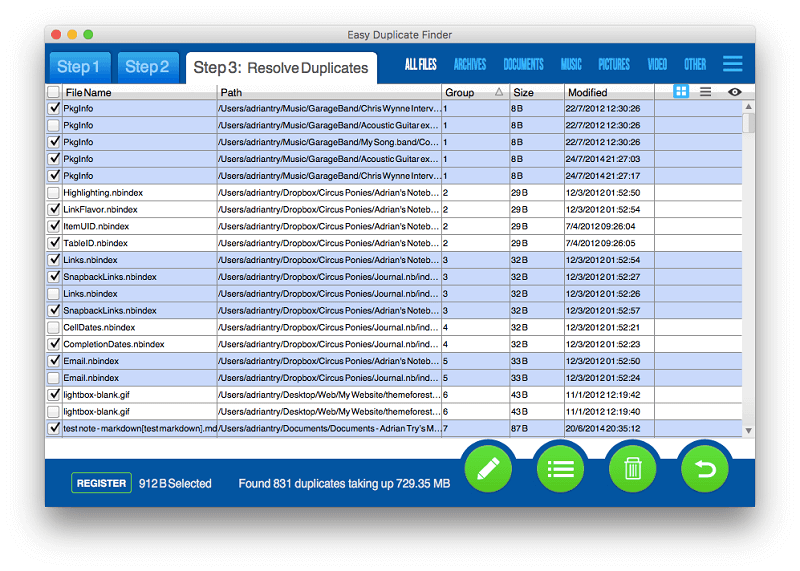Select the ItemUID.nbindex file name
This screenshot has width=800, height=571.
(x=96, y=227)
